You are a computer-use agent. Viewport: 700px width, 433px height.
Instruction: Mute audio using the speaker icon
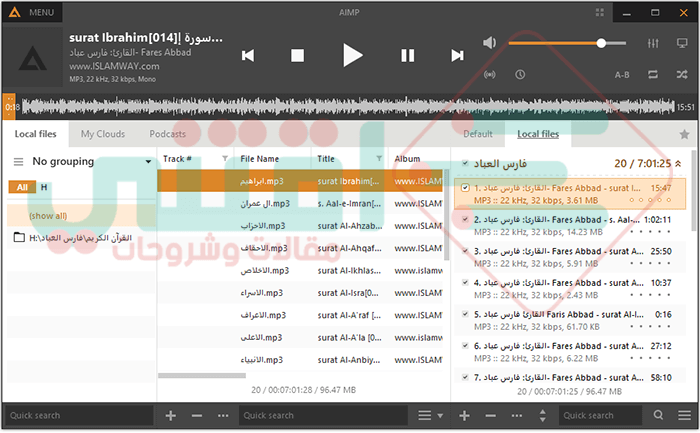click(489, 43)
